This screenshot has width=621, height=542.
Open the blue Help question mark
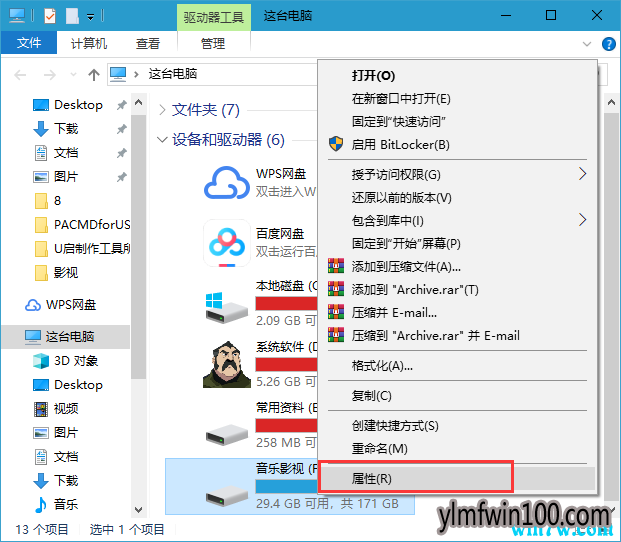[x=608, y=44]
